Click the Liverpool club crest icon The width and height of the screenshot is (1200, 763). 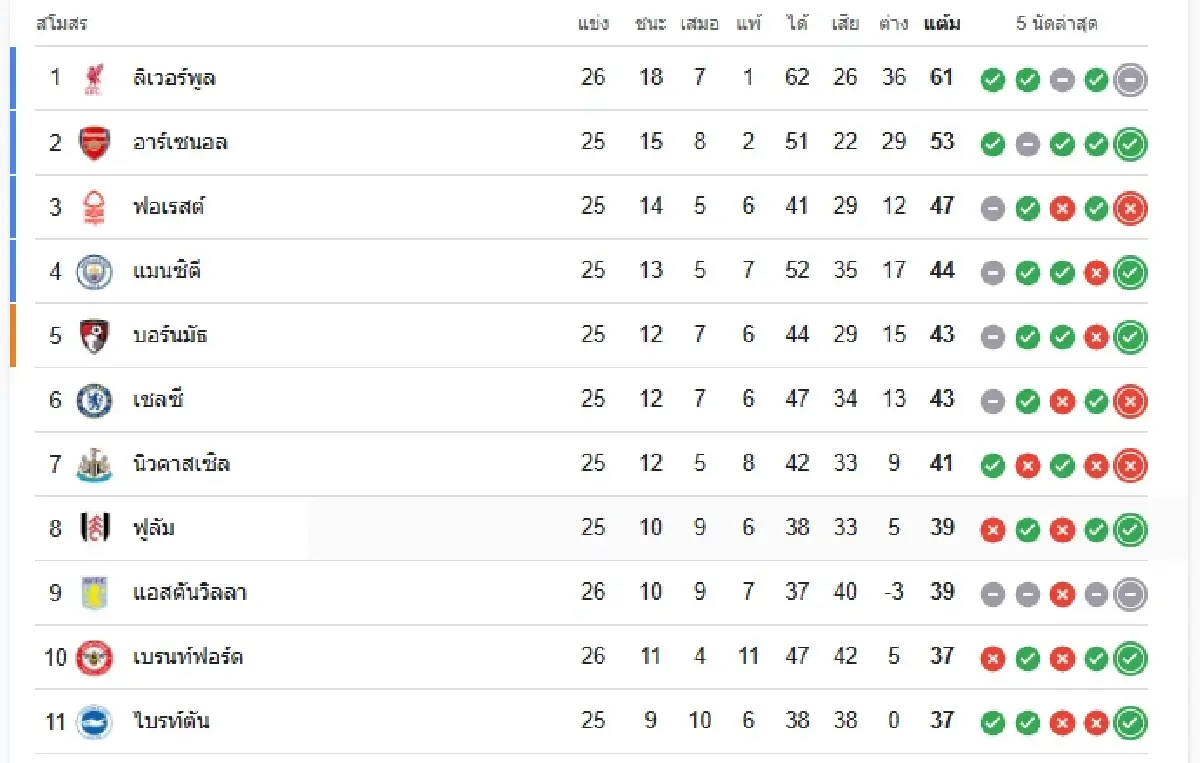coord(94,78)
